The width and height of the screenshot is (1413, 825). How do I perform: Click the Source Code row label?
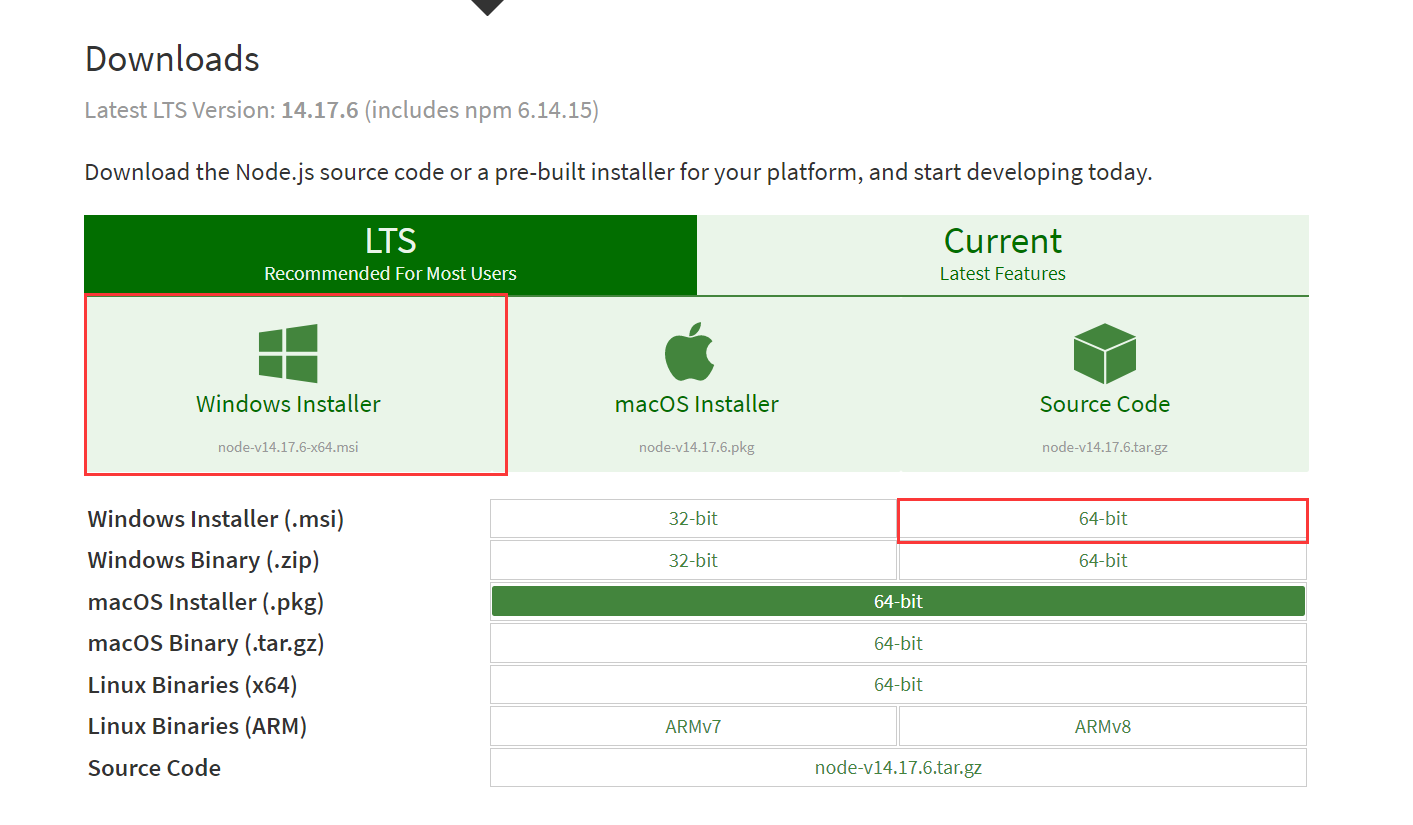click(154, 768)
